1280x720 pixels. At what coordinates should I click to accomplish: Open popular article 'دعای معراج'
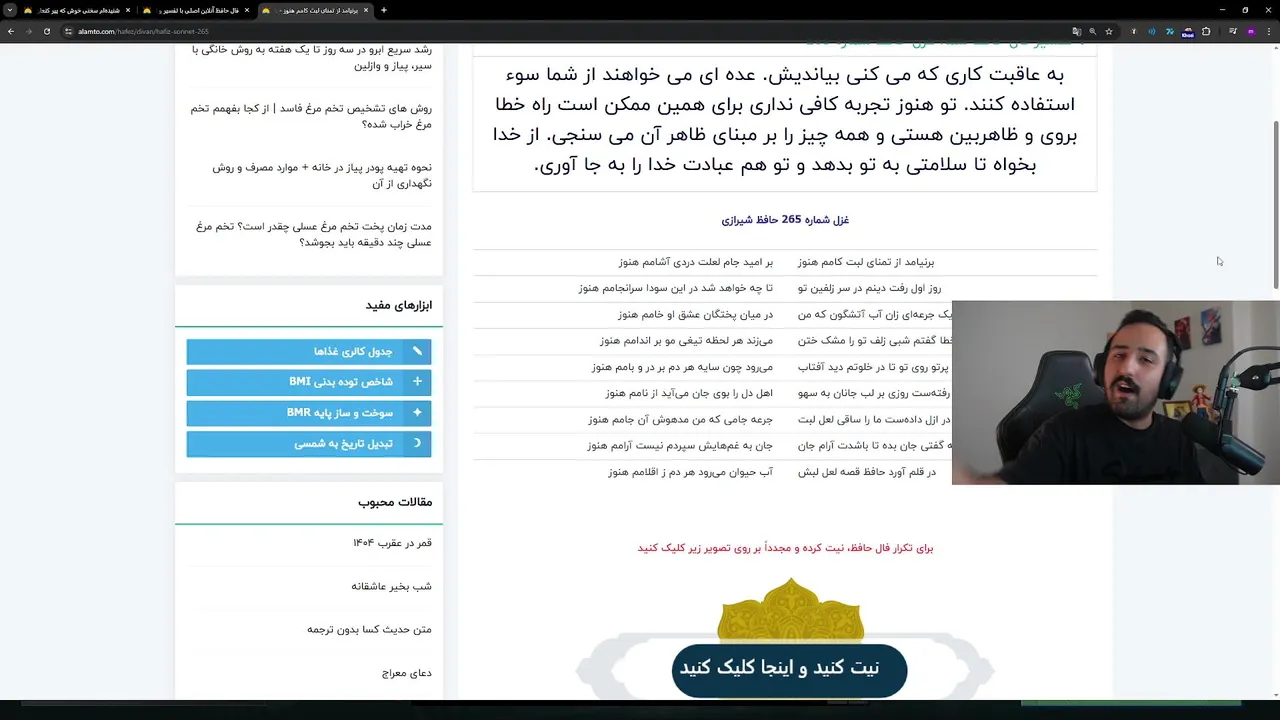407,673
